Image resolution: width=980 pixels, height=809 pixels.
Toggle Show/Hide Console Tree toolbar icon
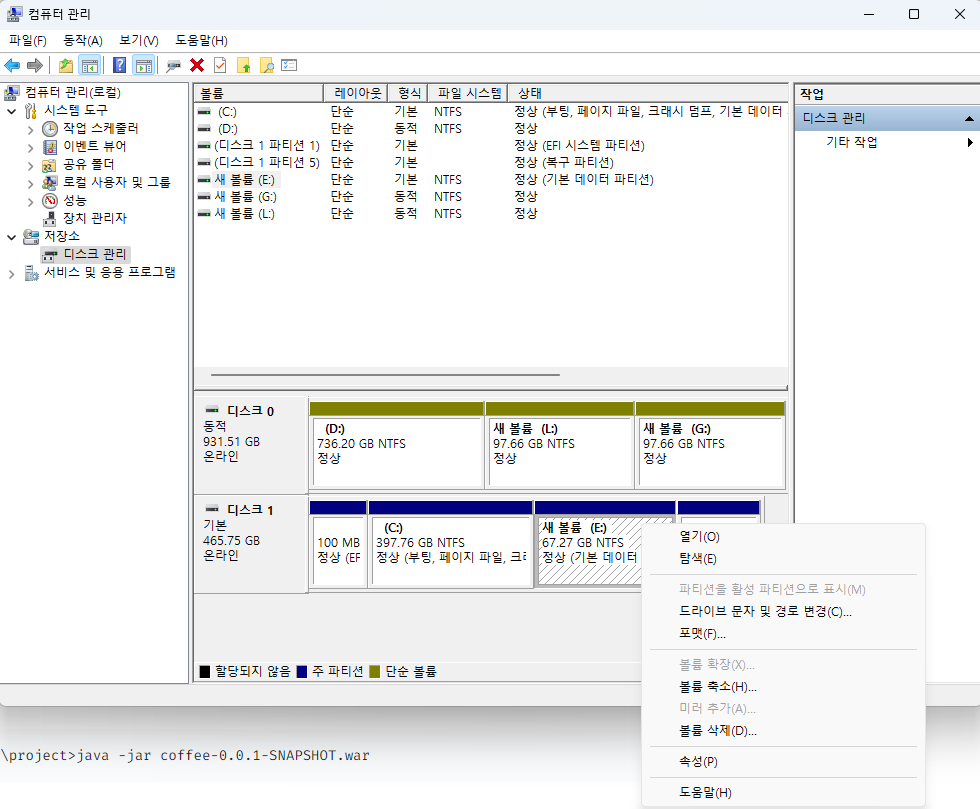click(90, 65)
